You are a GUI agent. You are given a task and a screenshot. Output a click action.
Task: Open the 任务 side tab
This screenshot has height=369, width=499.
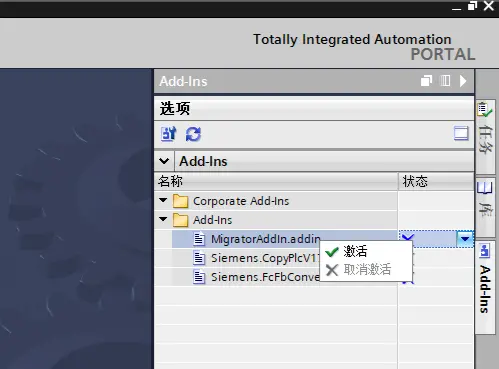485,136
